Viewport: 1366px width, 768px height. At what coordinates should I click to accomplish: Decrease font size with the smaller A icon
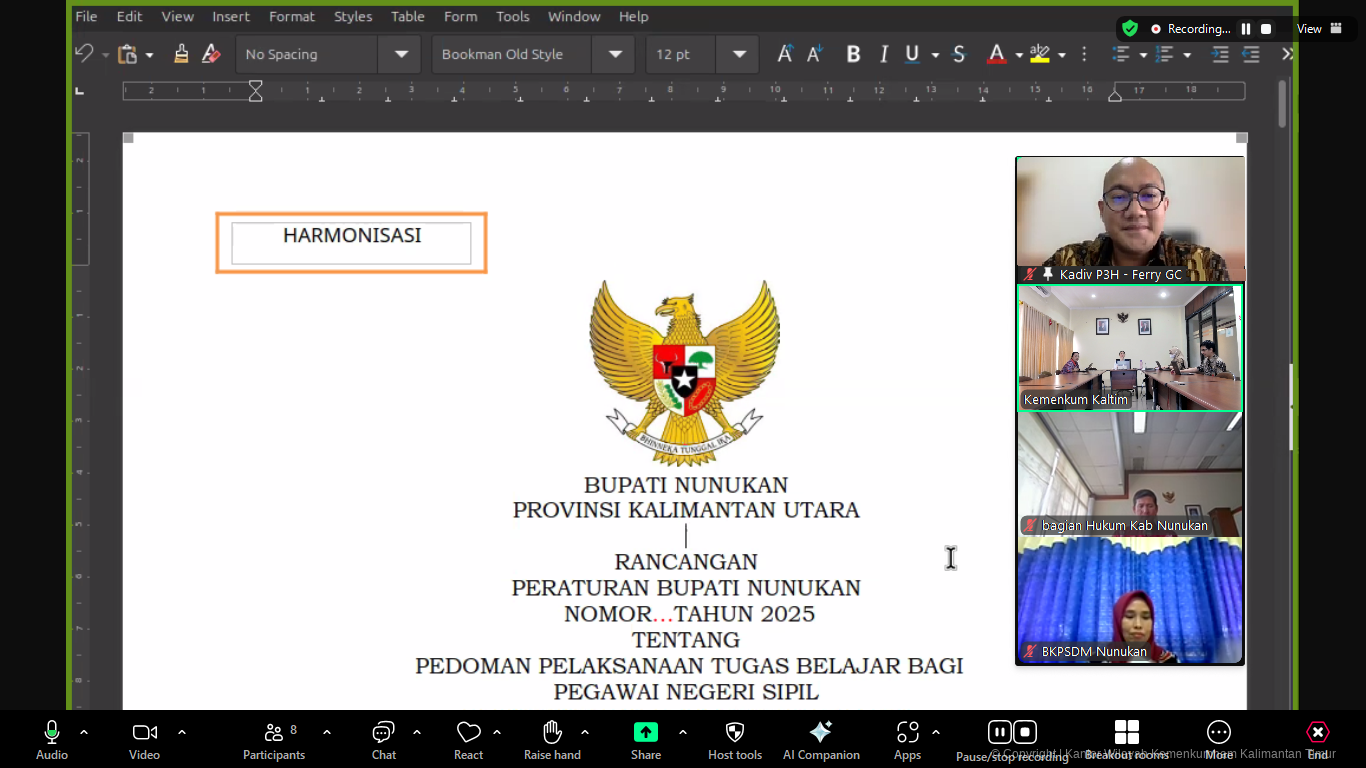(815, 54)
